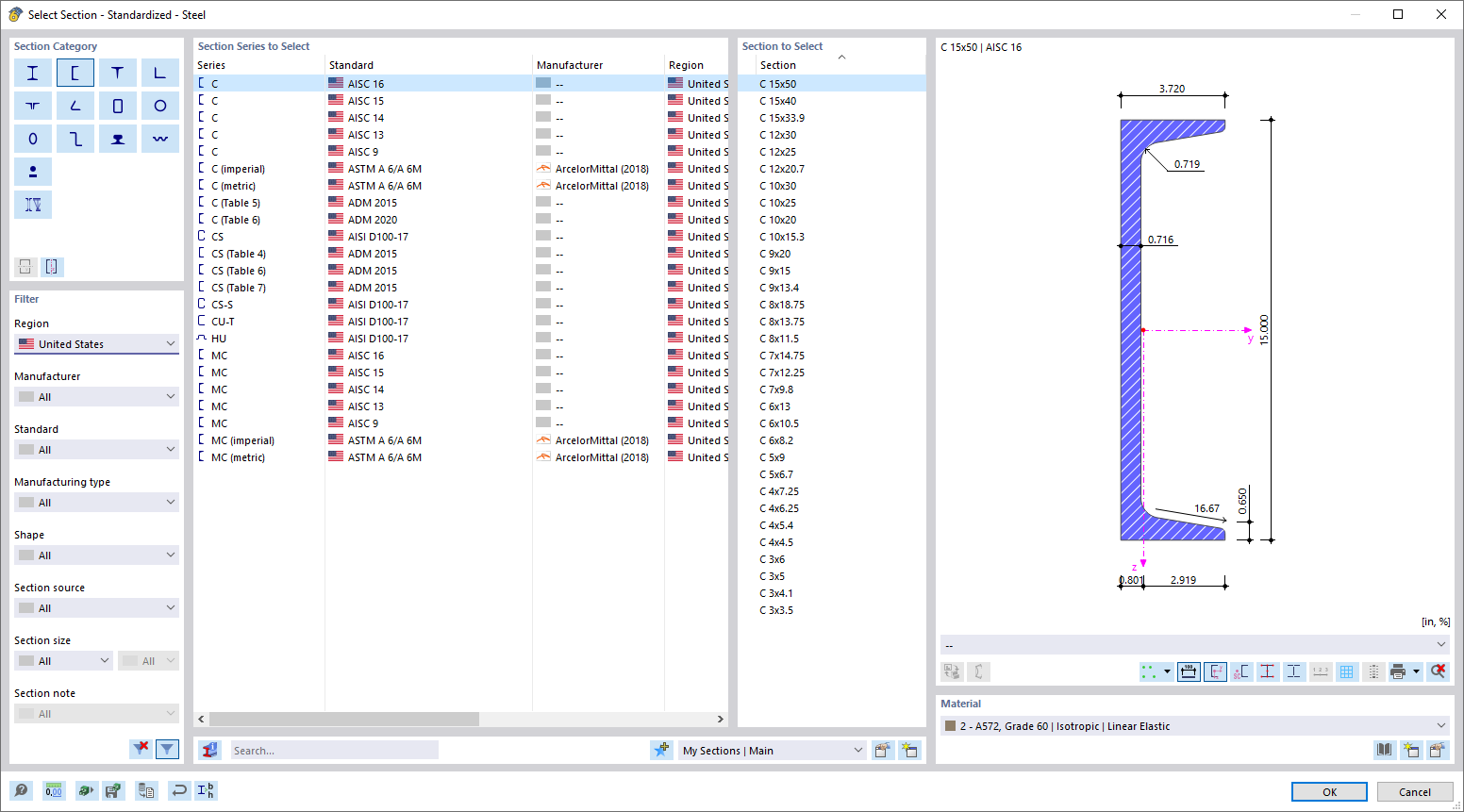Open units and decimal places icon
Screen dimensions: 1464x812
pyautogui.click(x=54, y=790)
